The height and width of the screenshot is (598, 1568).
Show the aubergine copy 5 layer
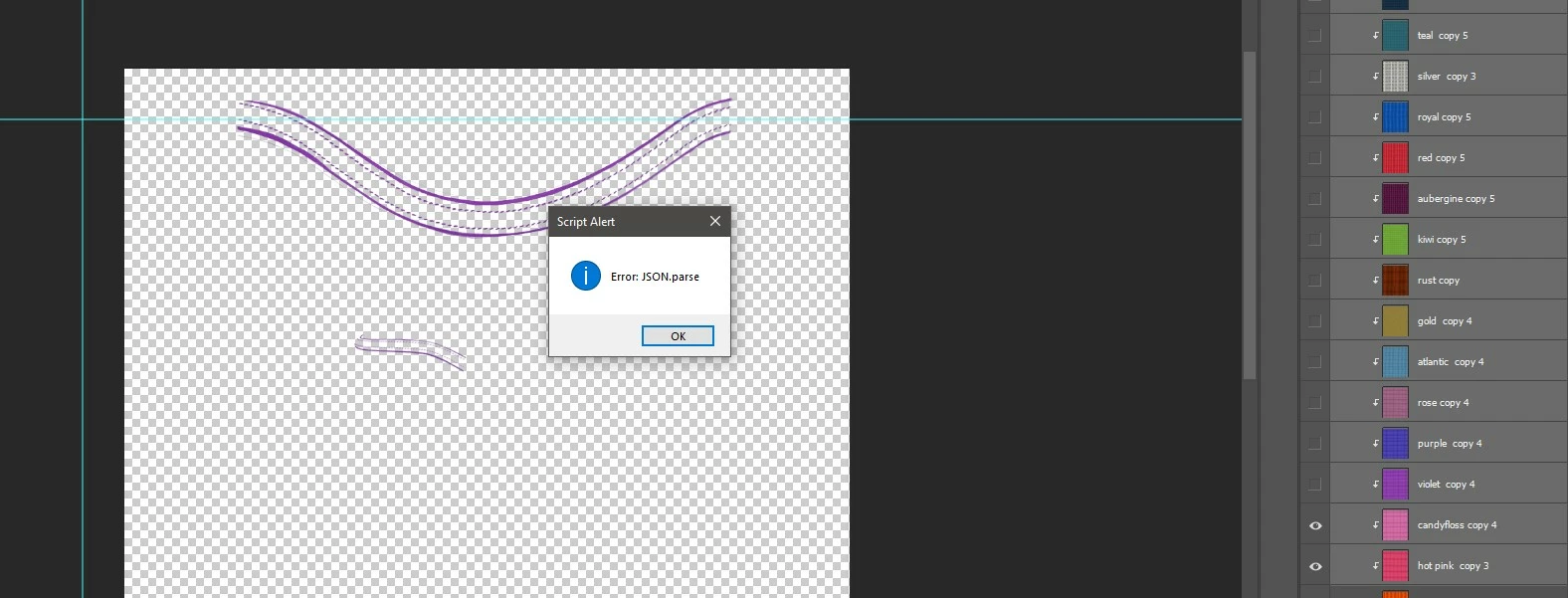pos(1315,198)
